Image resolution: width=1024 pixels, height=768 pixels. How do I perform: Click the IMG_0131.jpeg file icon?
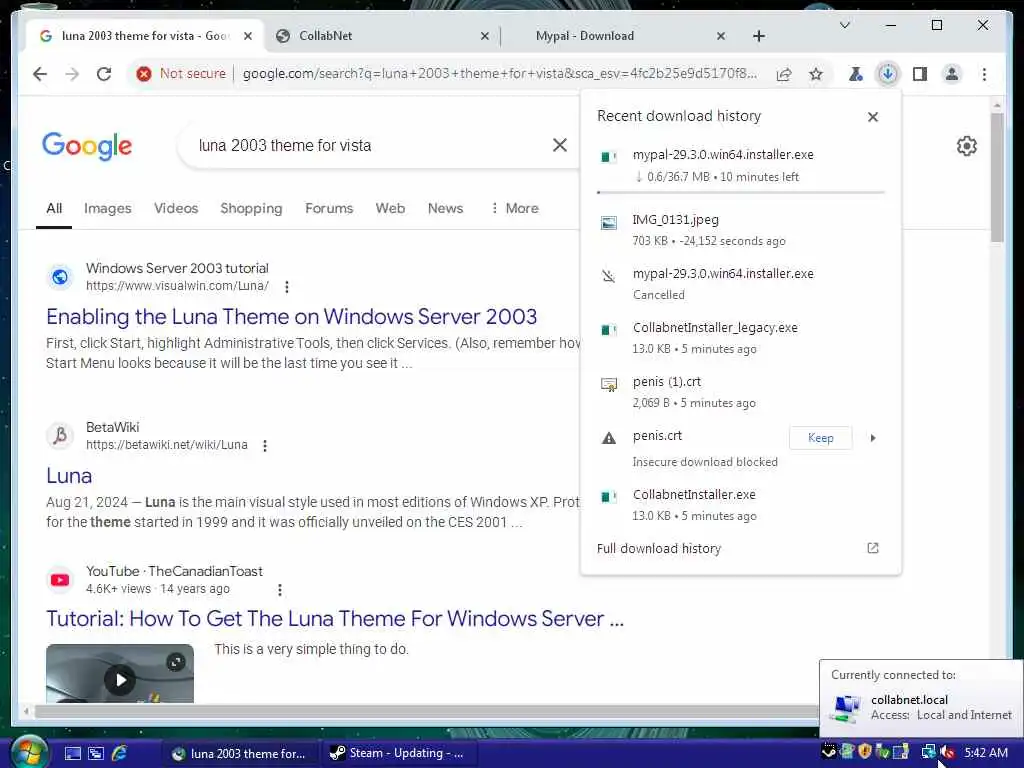[609, 223]
